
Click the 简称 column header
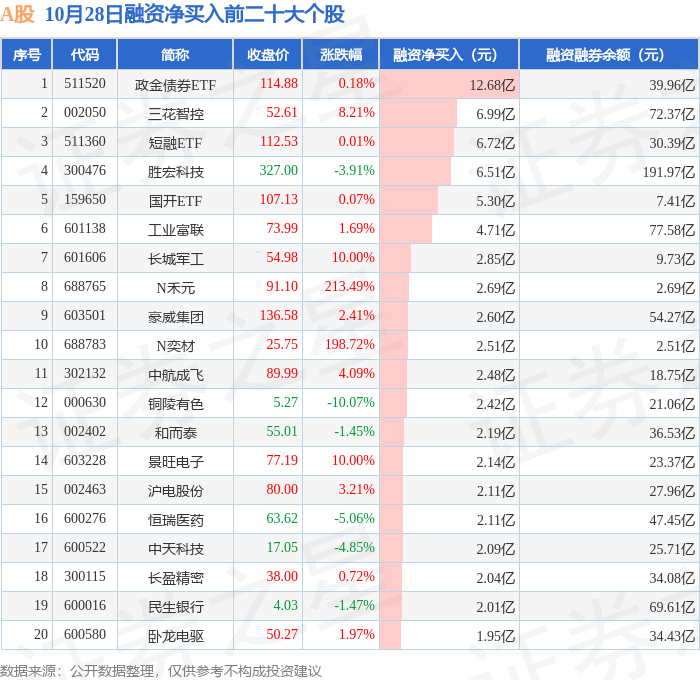tap(175, 54)
